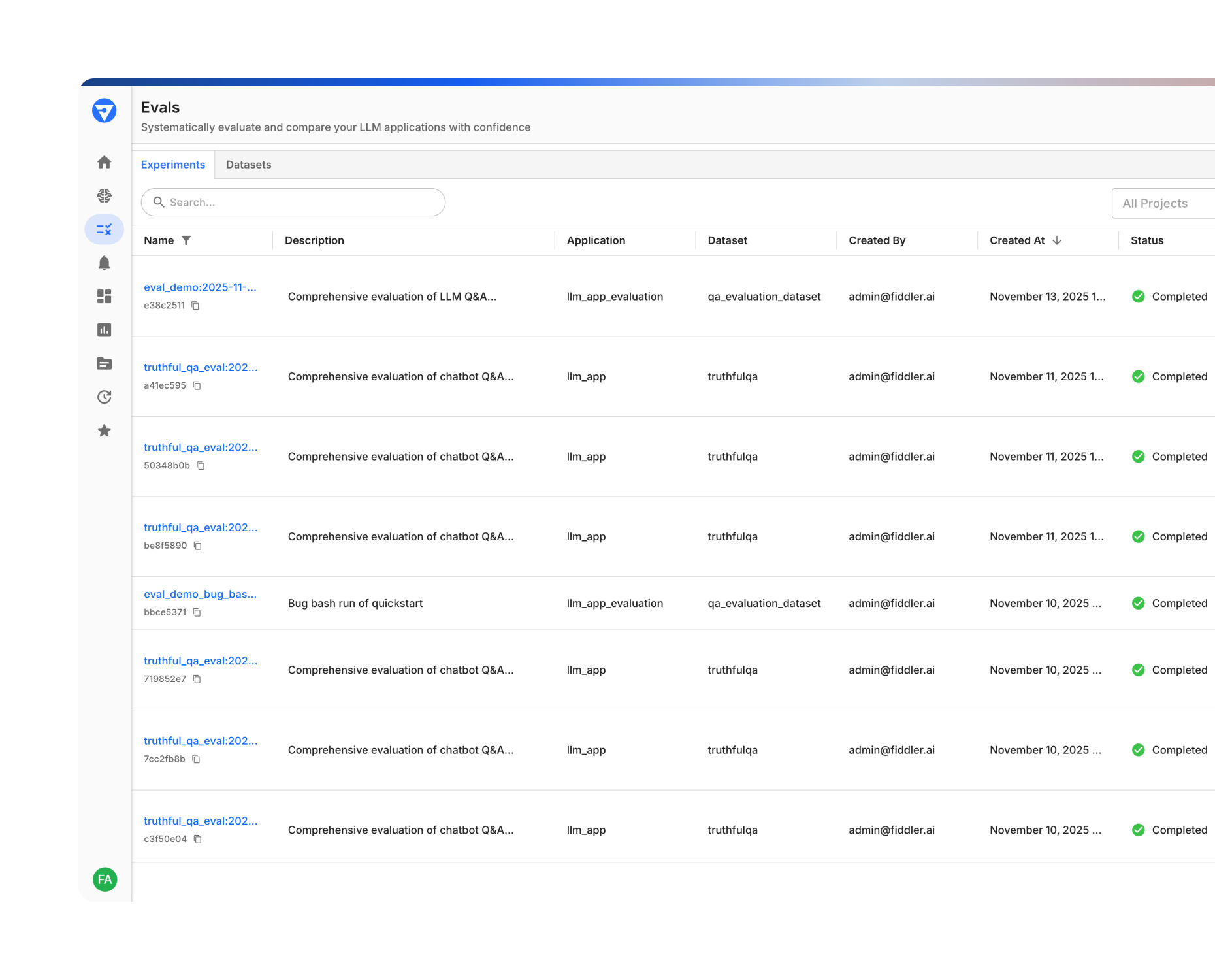Click admin@fiddler.ai in c3f50e04 row
Image resolution: width=1215 pixels, height=980 pixels.
pos(891,830)
